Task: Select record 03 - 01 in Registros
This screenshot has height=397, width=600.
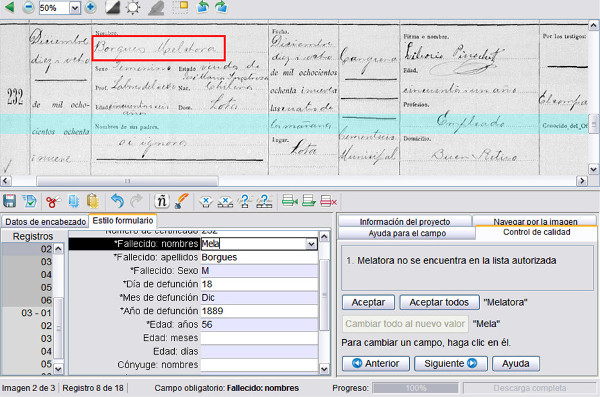Action: pyautogui.click(x=36, y=313)
